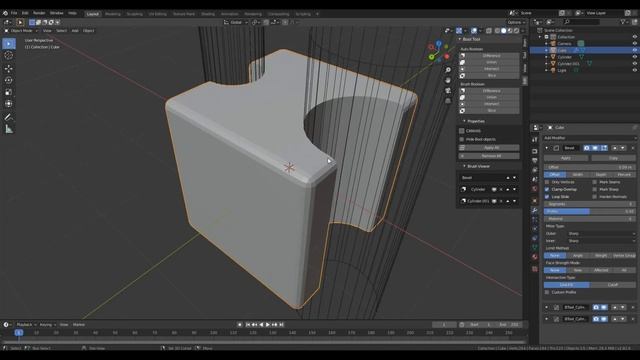Click the camera view icon in viewport

(448, 90)
